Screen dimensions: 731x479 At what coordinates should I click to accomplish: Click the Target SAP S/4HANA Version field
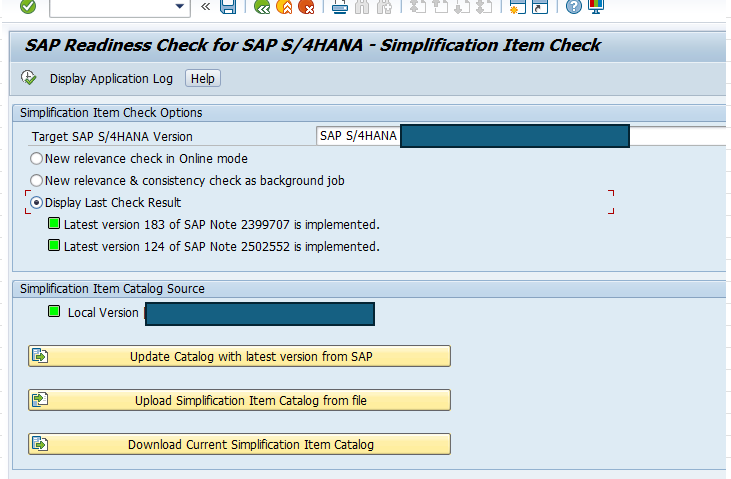tap(521, 136)
